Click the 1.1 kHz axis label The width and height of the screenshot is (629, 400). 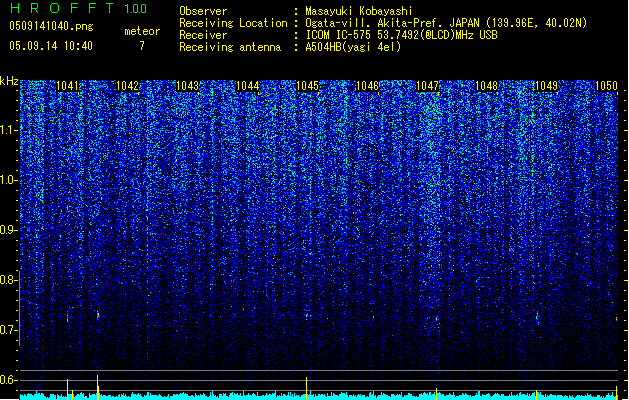(8, 130)
